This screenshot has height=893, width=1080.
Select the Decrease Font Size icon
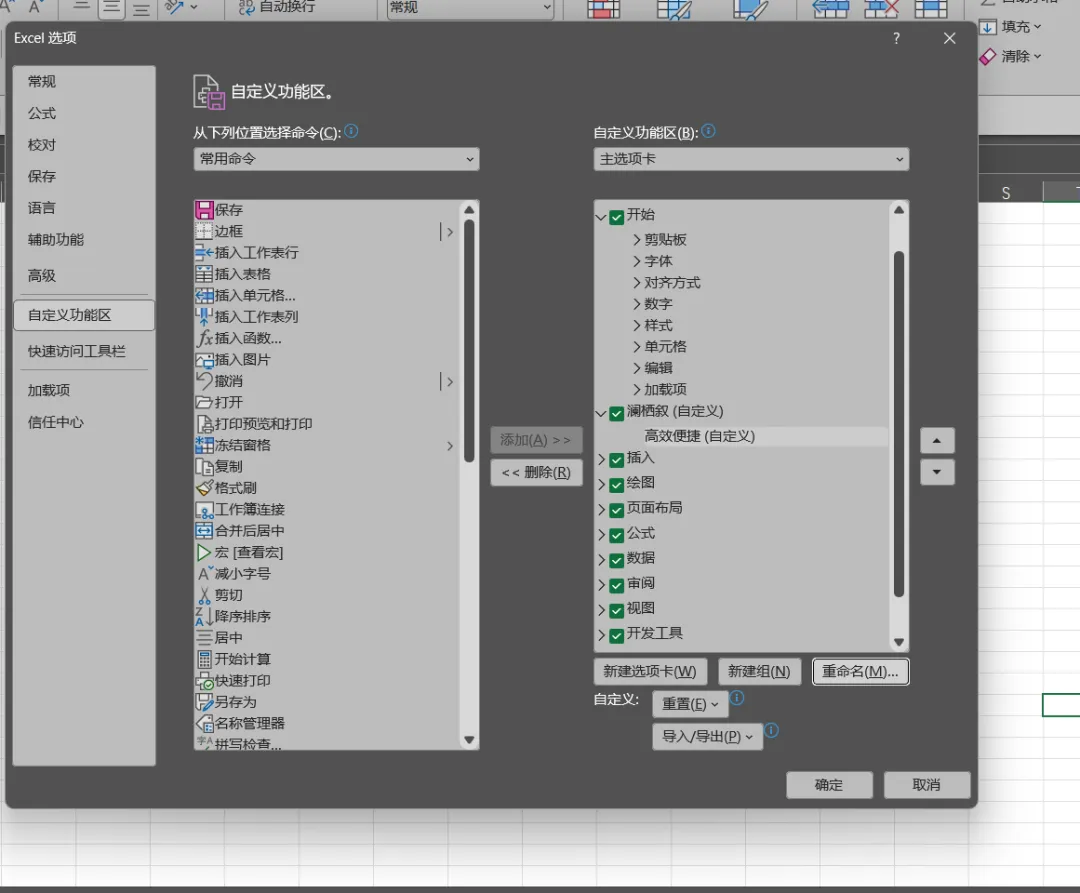[205, 573]
